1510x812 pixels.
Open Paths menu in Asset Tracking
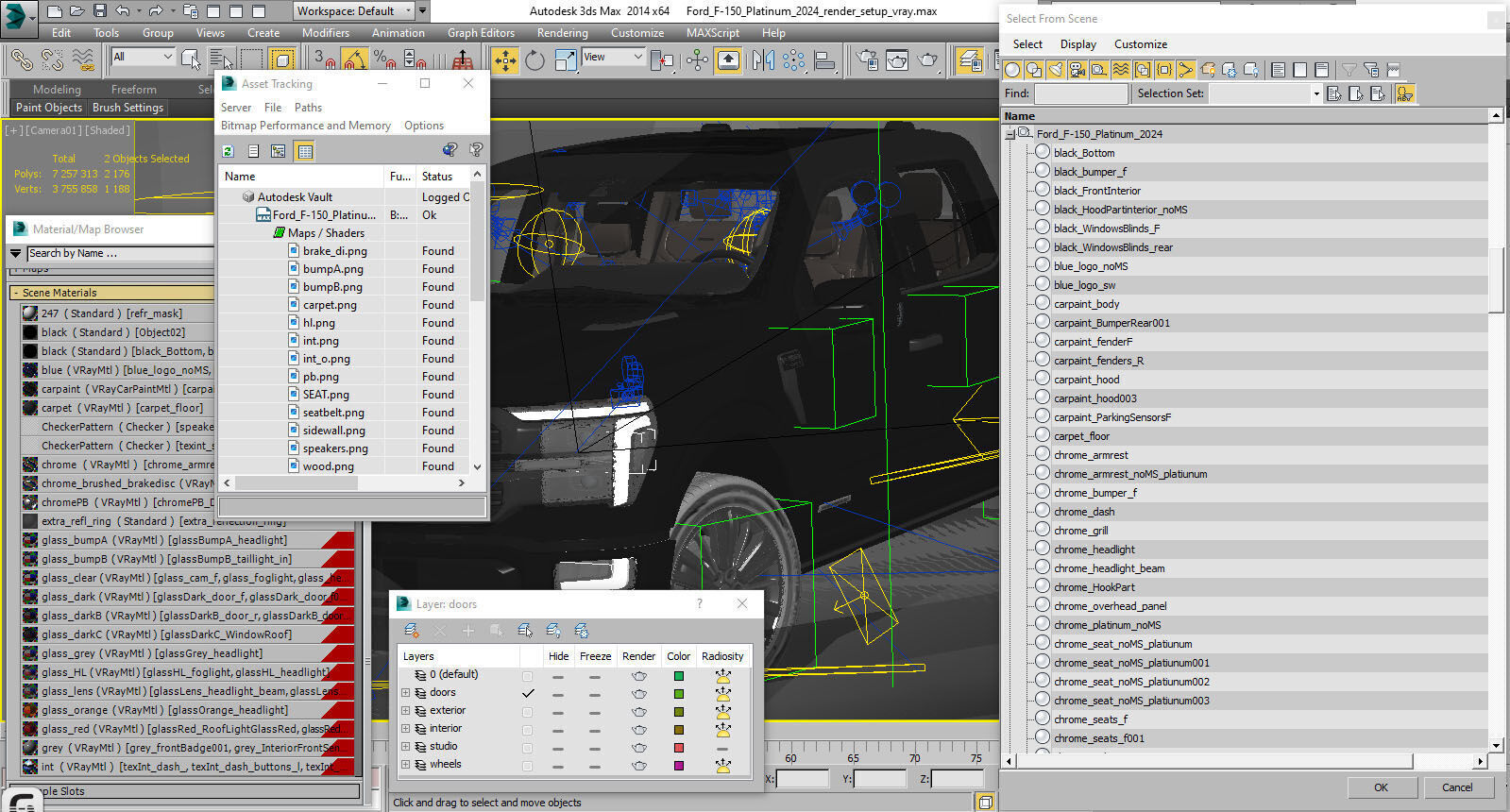coord(308,108)
